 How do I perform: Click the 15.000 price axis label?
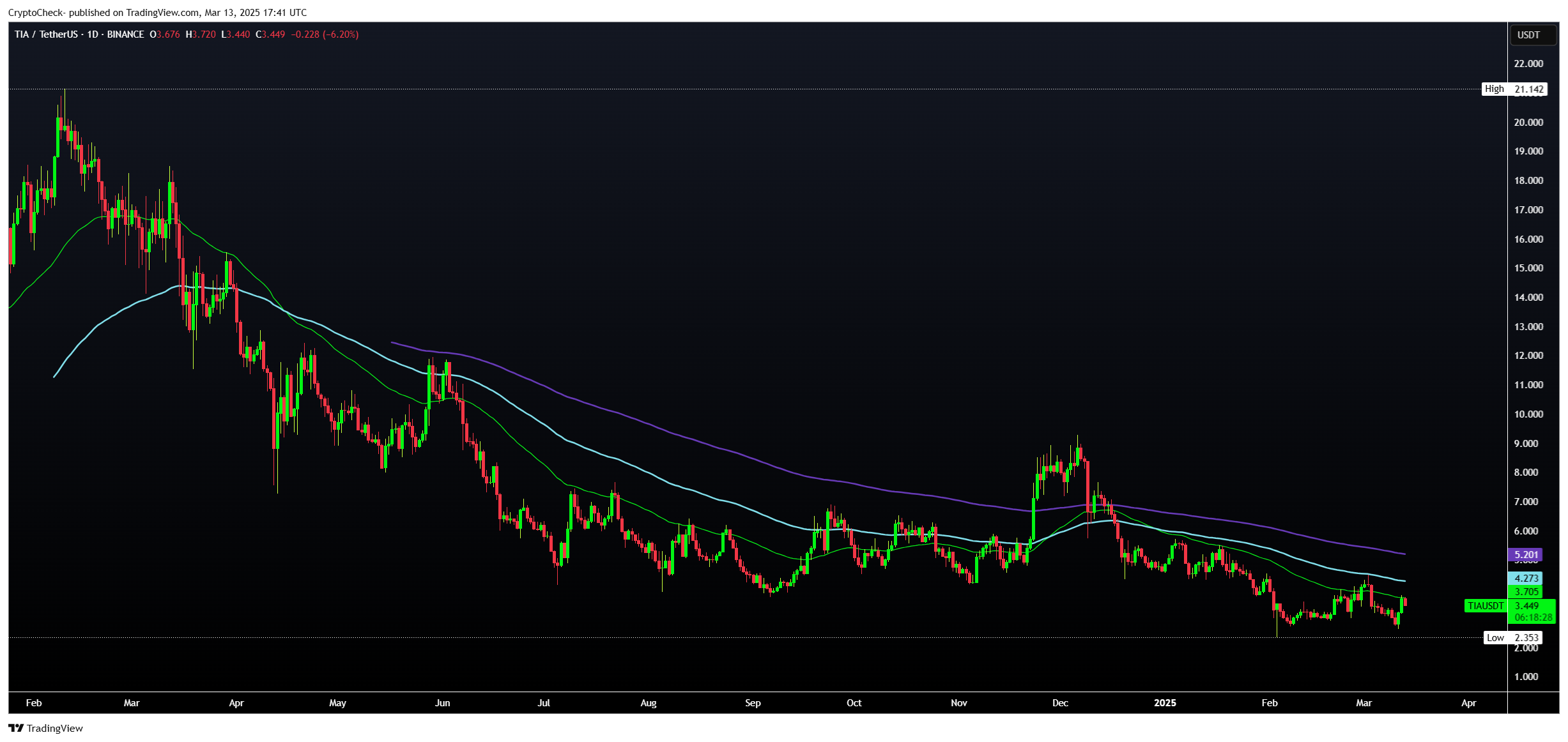click(x=1528, y=268)
